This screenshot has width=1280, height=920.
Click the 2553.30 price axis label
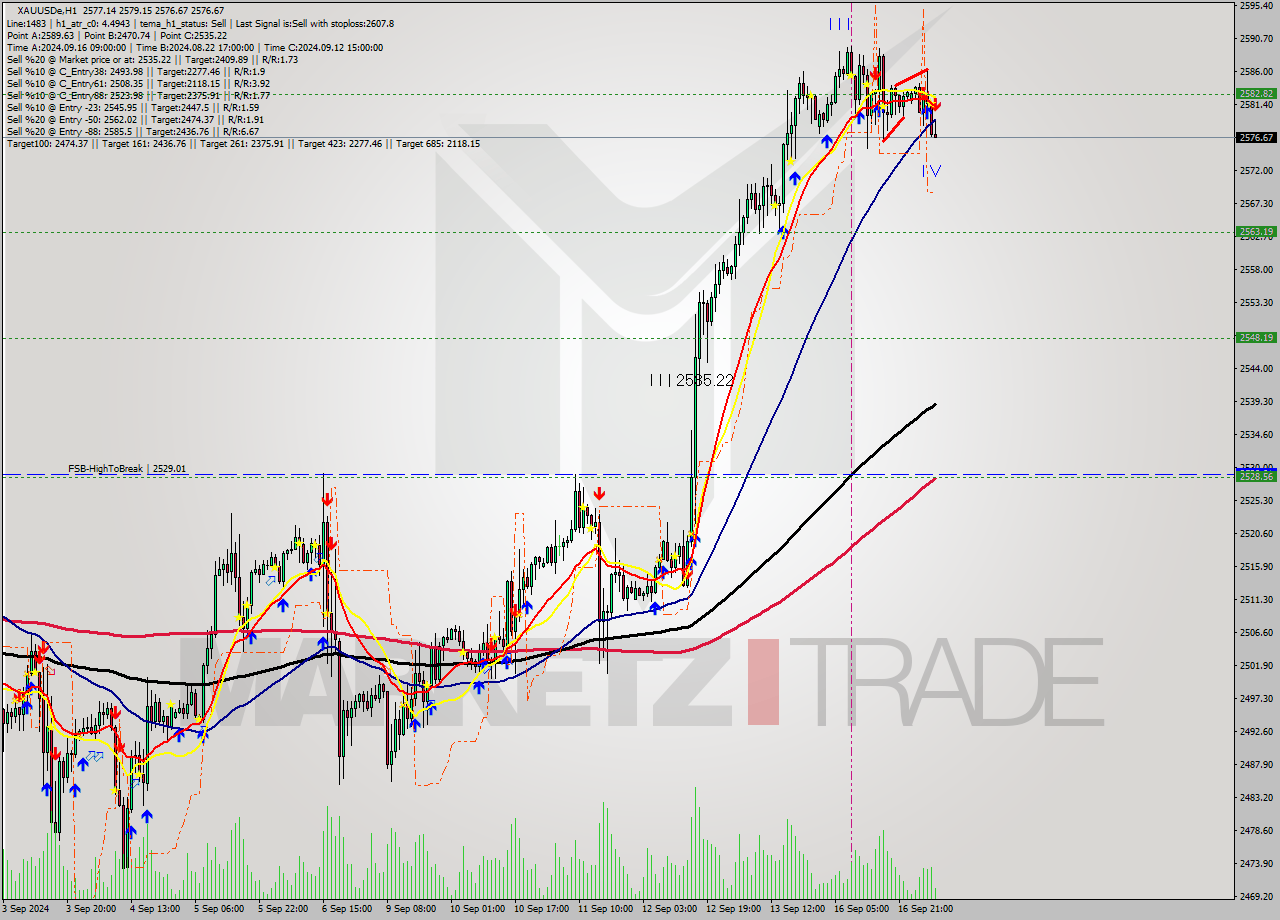tap(1256, 303)
